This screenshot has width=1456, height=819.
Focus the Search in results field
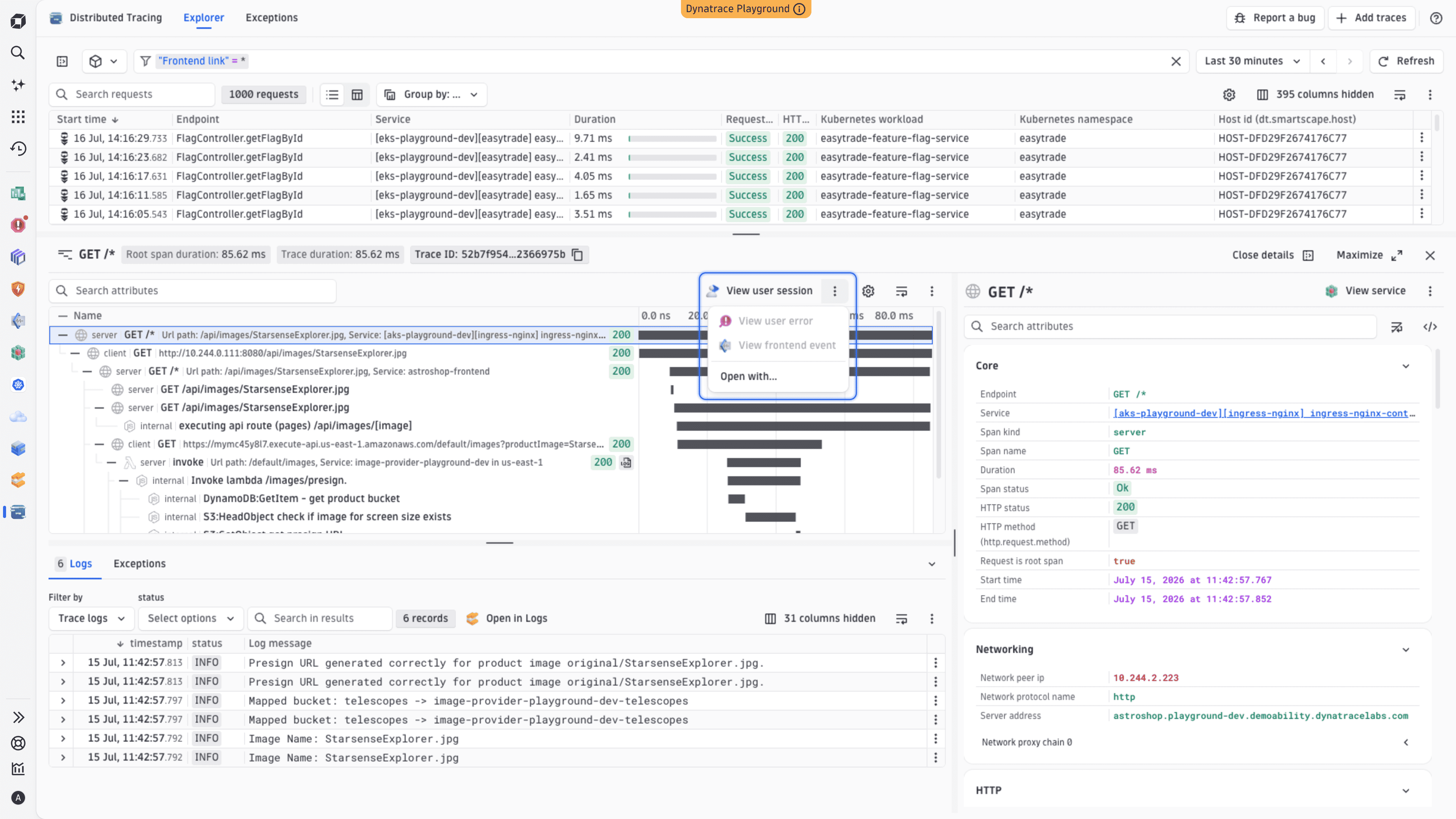(x=320, y=618)
